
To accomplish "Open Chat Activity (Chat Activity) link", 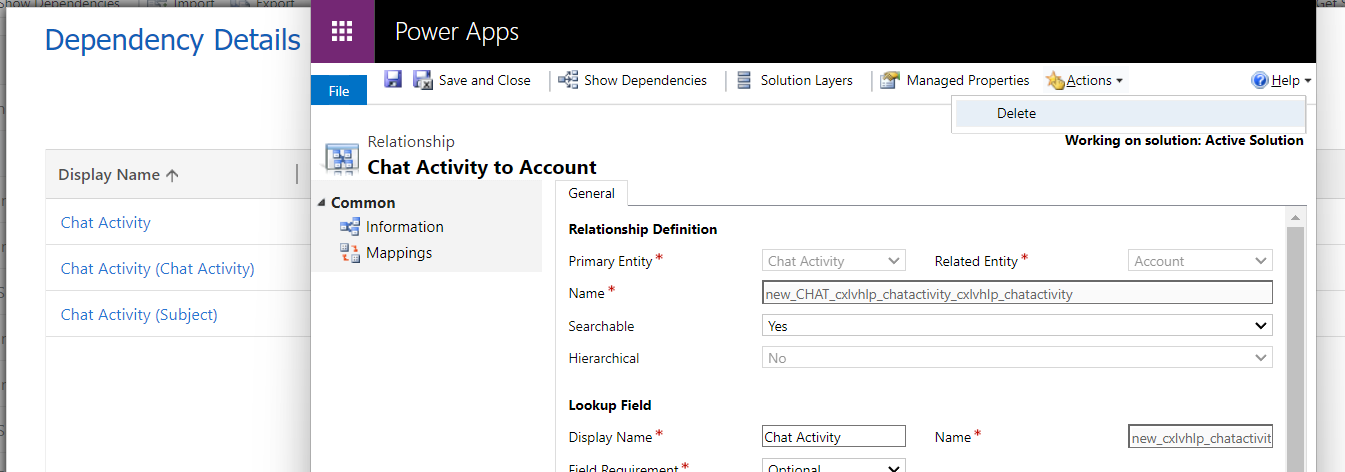I will (157, 269).
